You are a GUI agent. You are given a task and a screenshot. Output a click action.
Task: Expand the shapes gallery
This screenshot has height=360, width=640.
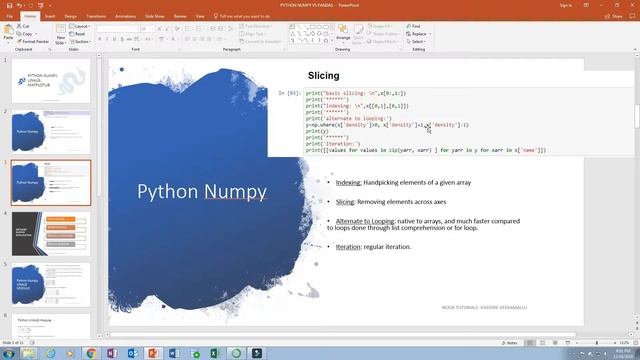click(x=332, y=41)
